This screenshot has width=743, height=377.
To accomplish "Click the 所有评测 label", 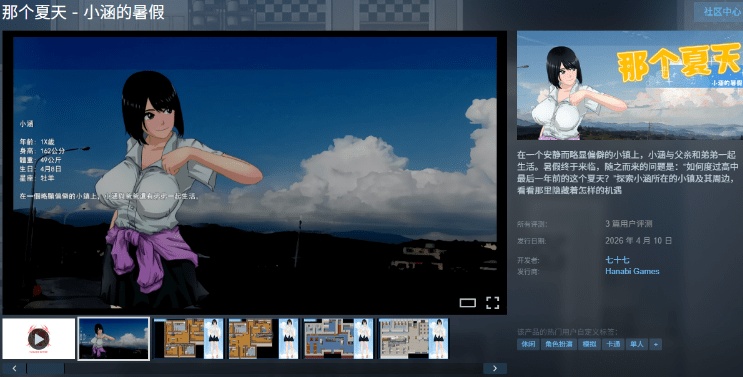I will (531, 224).
